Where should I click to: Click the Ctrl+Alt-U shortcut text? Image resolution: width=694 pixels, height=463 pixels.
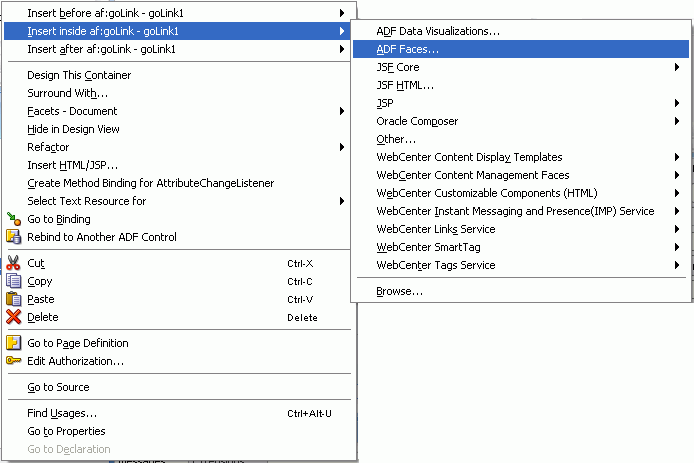(x=309, y=413)
